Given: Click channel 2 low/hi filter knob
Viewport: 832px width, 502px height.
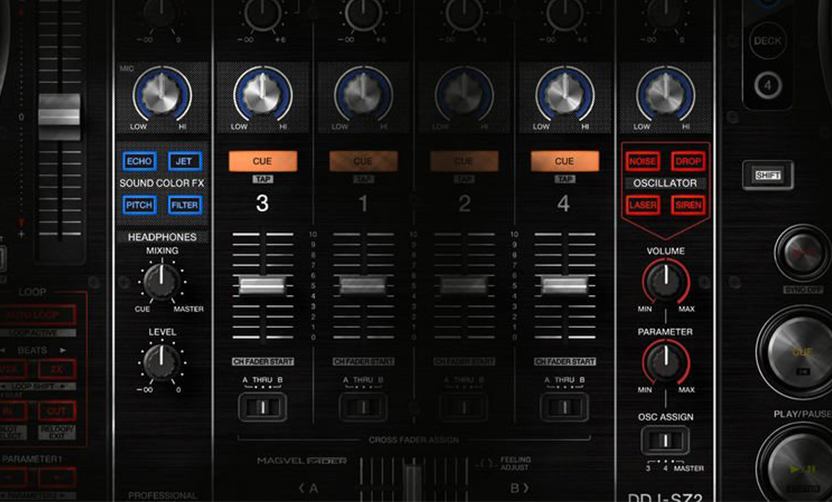Looking at the screenshot, I should click(464, 94).
